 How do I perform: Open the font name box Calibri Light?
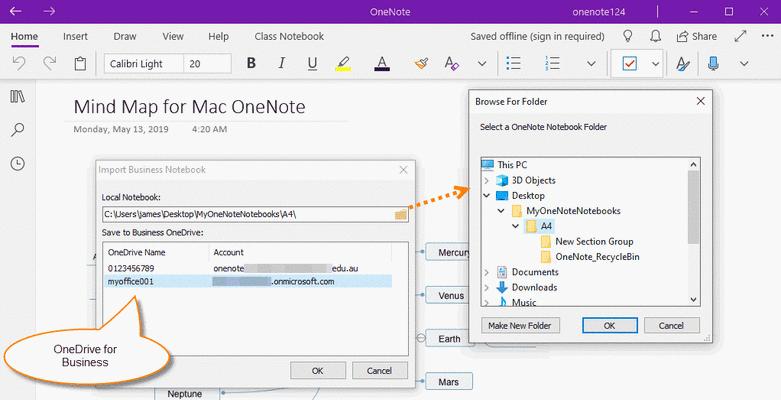tap(144, 64)
